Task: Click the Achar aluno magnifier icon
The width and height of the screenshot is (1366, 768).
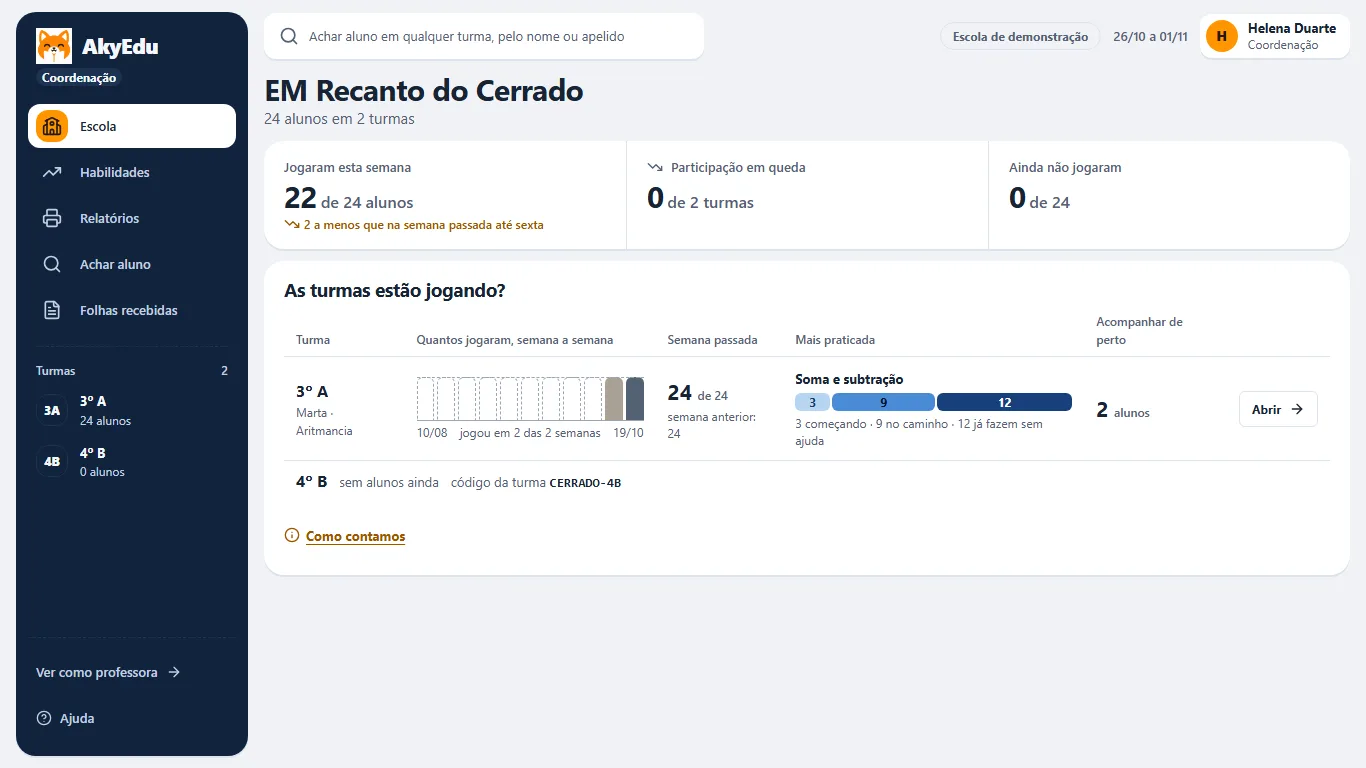Action: [52, 264]
